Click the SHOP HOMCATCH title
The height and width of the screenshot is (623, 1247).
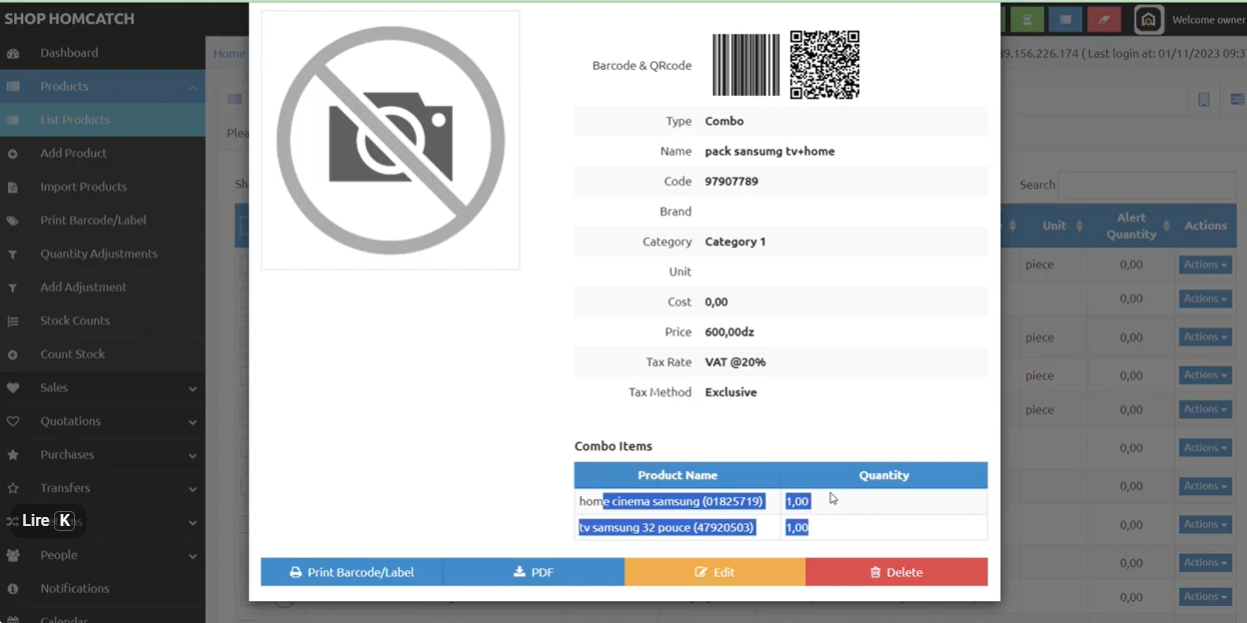[69, 19]
